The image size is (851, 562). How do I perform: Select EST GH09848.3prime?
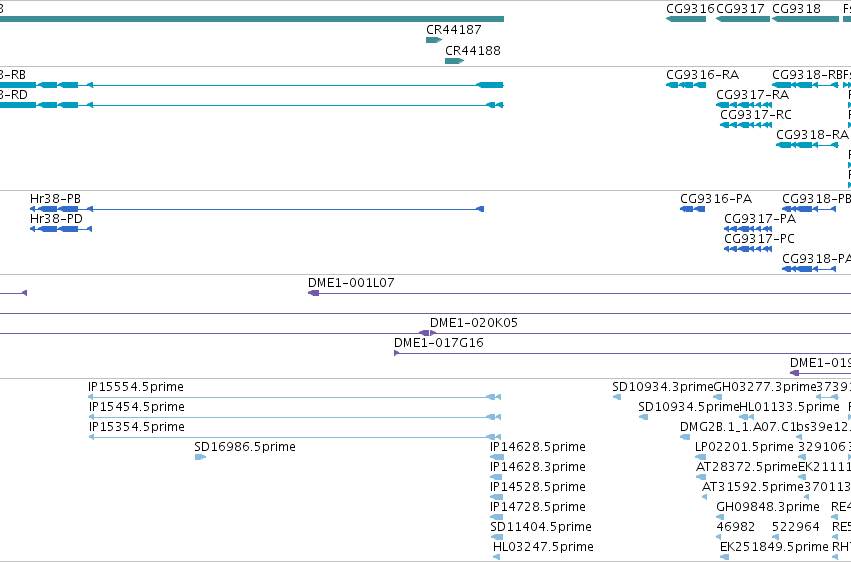[x=719, y=517]
